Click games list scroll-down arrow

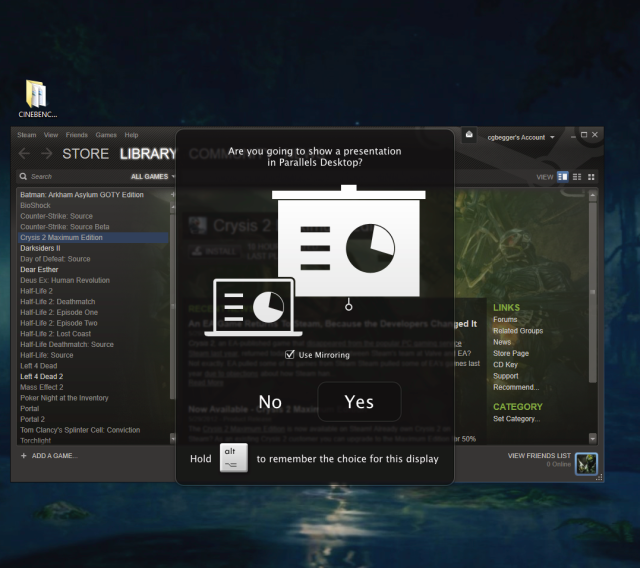coord(172,439)
